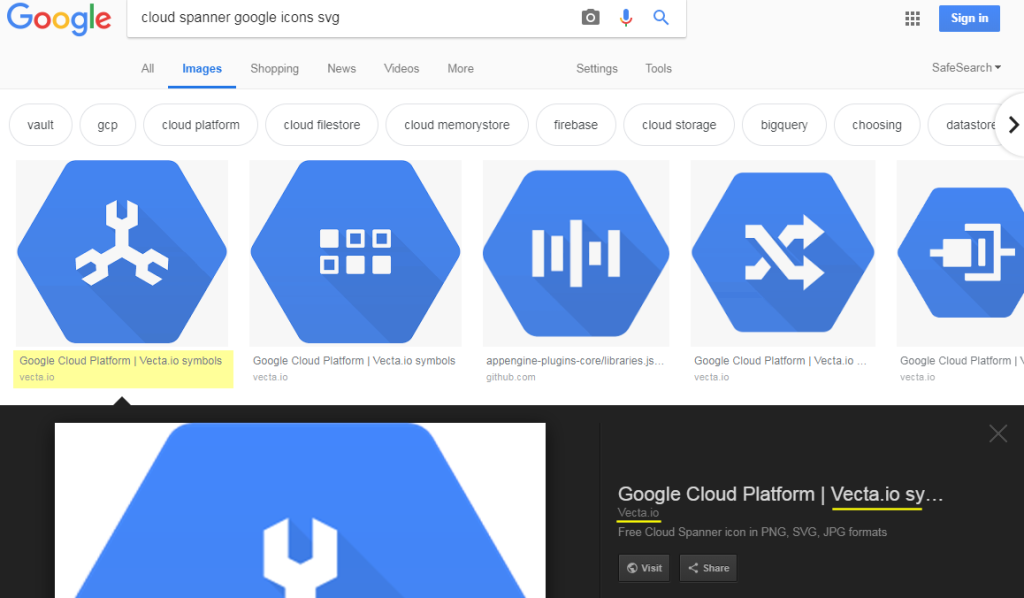Go to the News tab
The height and width of the screenshot is (598, 1024).
click(x=342, y=69)
